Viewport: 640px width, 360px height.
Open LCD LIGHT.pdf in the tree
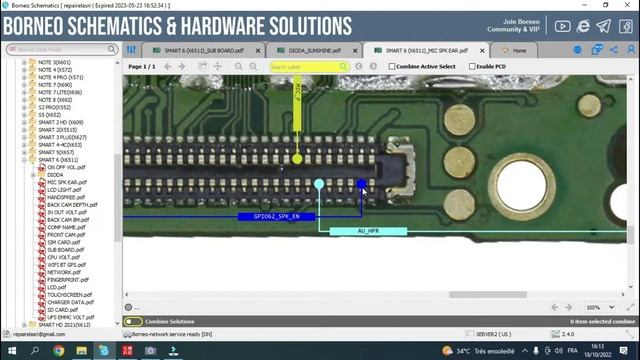(x=64, y=190)
